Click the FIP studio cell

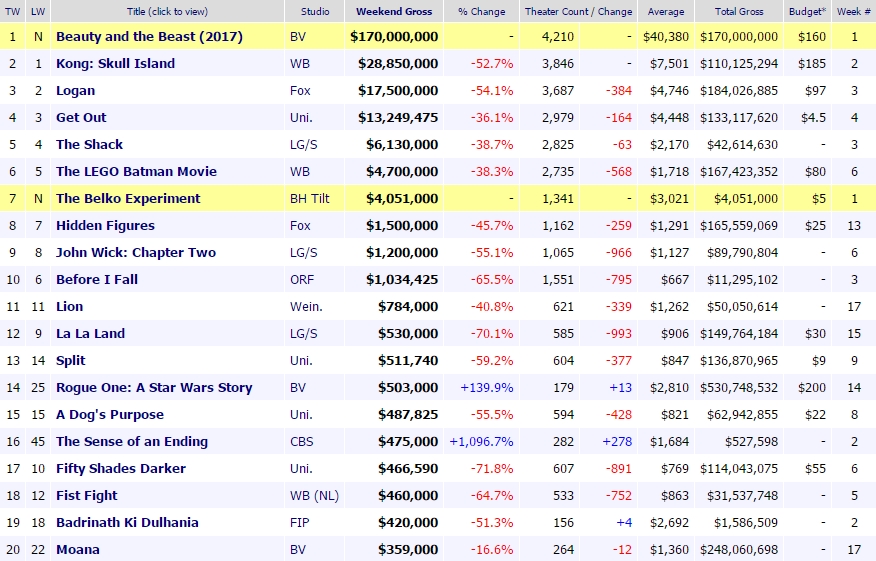click(x=299, y=522)
